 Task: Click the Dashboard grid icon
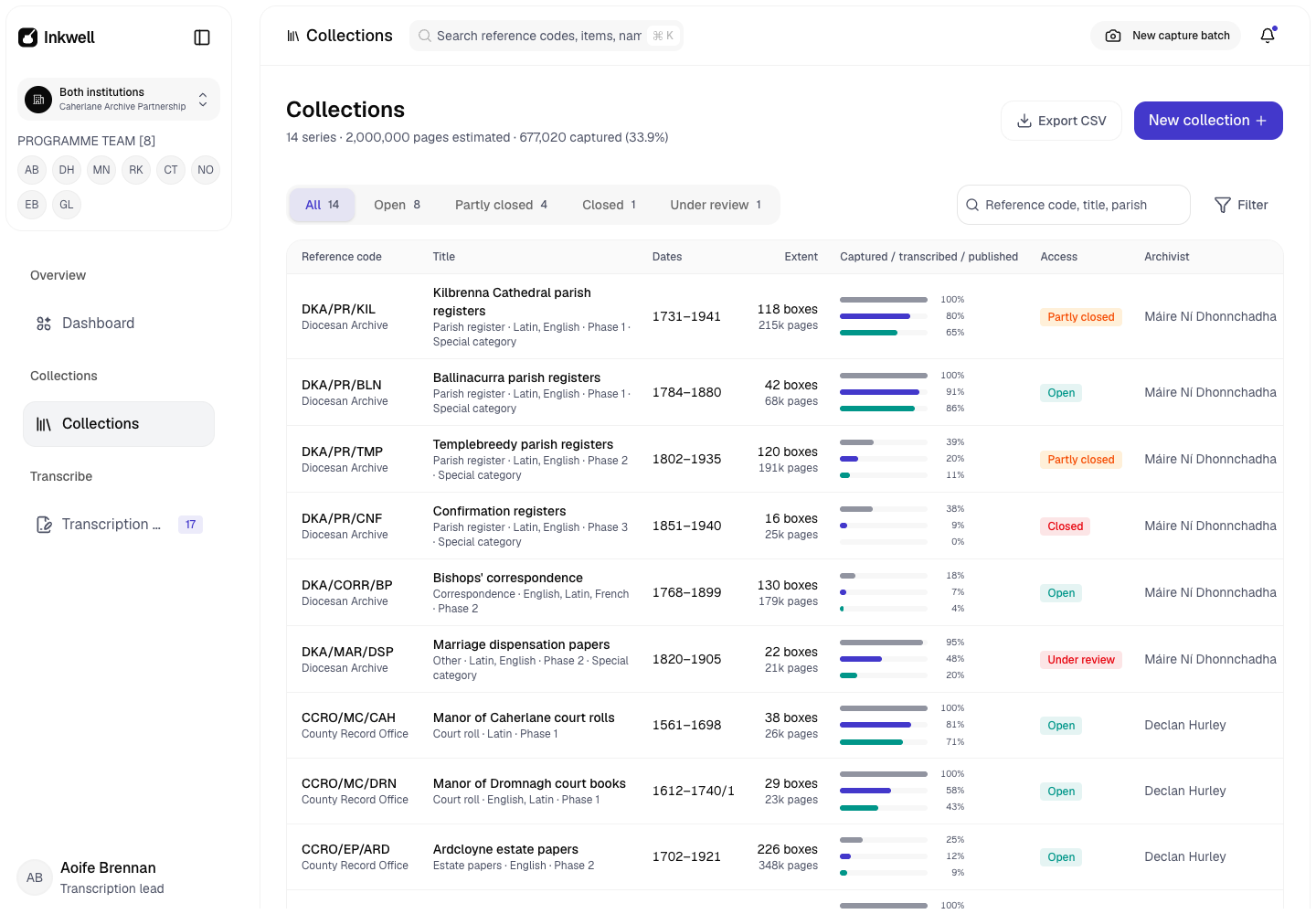tap(44, 324)
